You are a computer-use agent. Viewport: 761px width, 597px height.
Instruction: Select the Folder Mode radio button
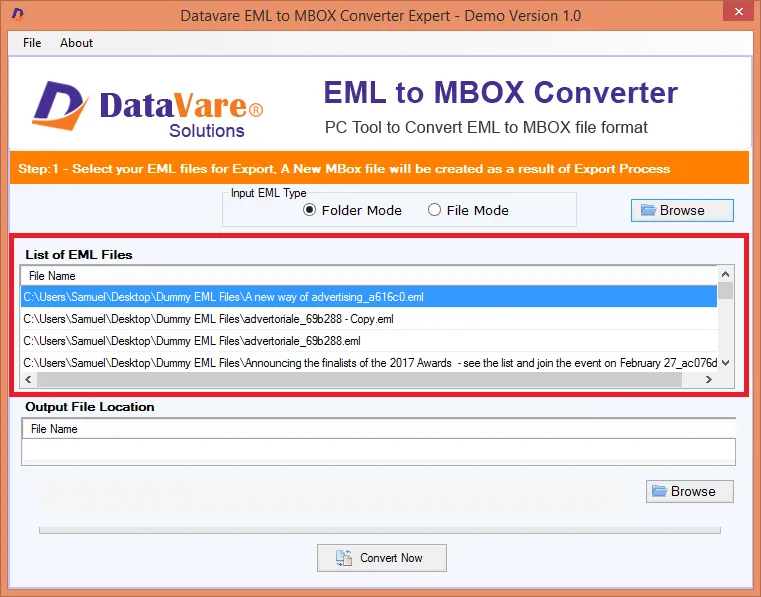[x=309, y=210]
